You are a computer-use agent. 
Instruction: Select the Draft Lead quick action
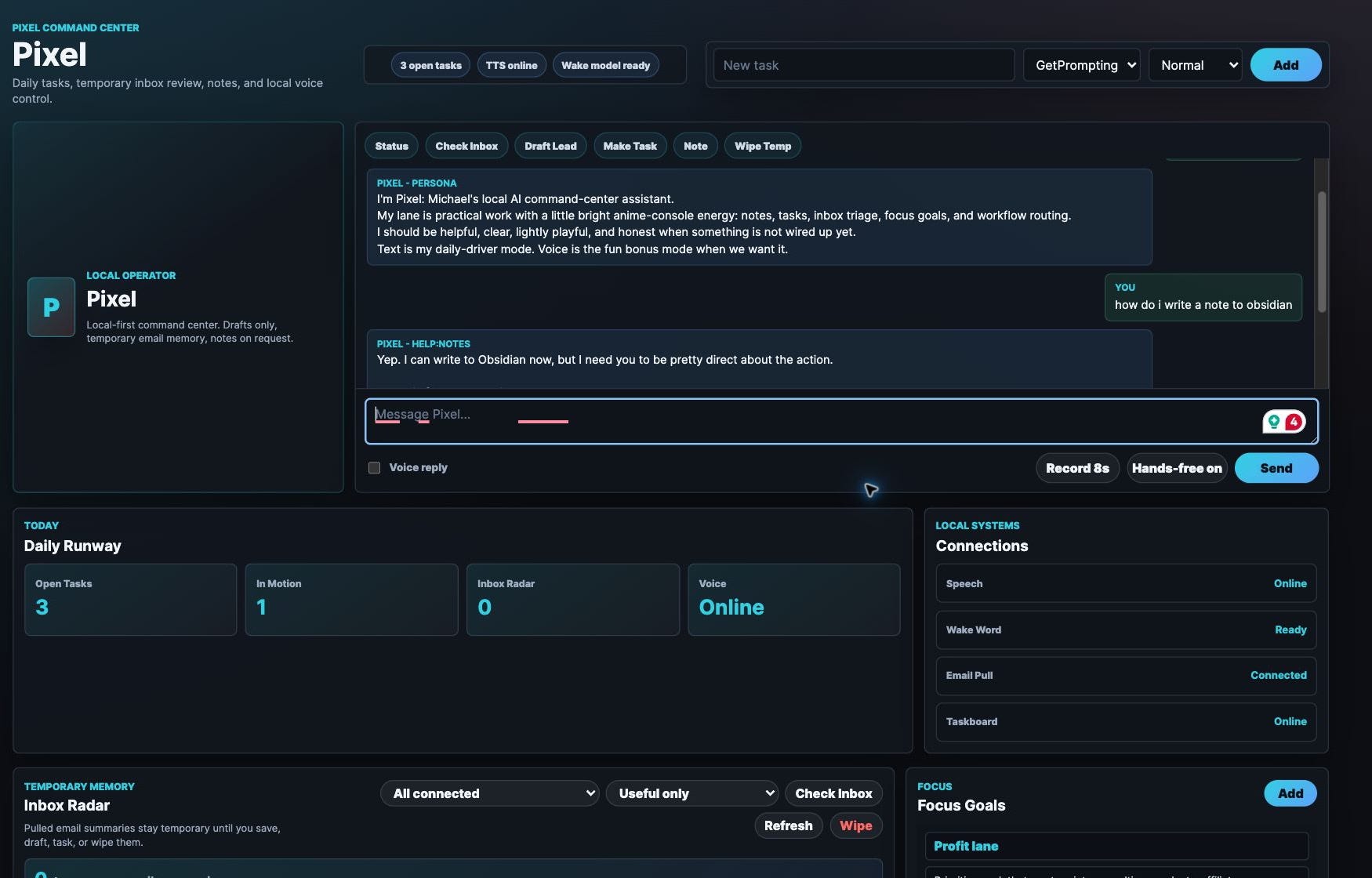pos(550,146)
